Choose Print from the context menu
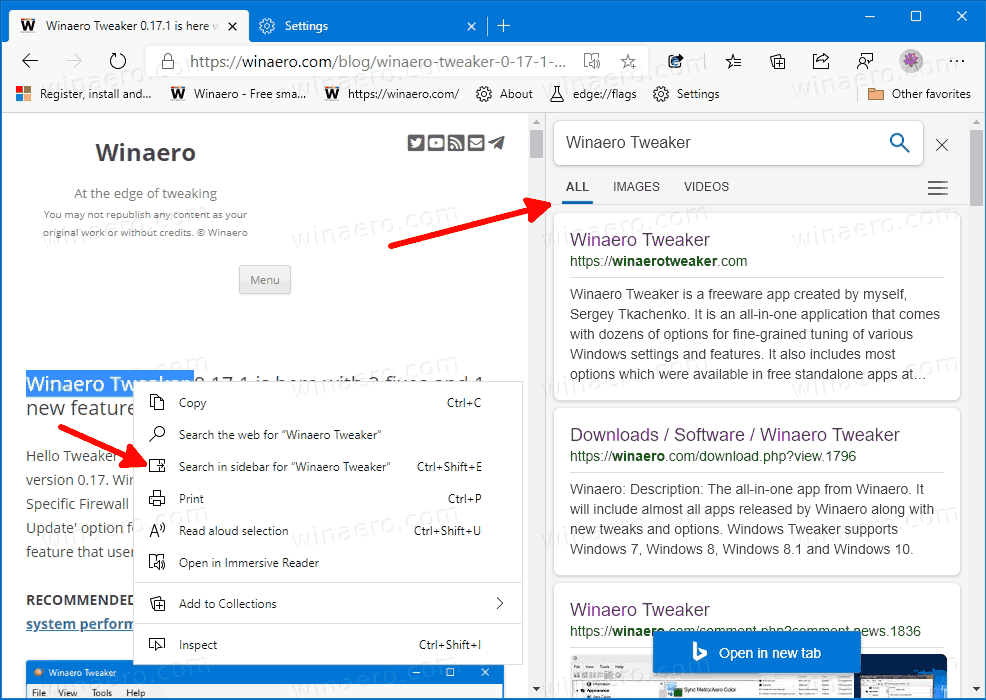 click(328, 499)
